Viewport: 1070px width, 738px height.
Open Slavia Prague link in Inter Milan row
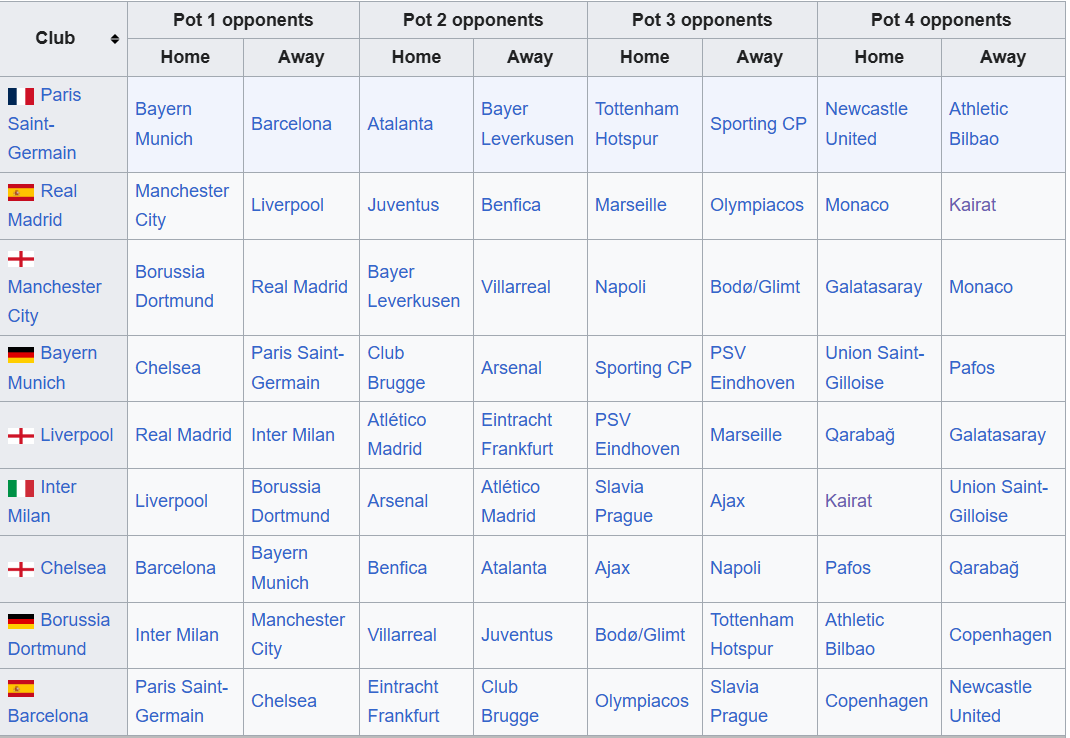(624, 501)
